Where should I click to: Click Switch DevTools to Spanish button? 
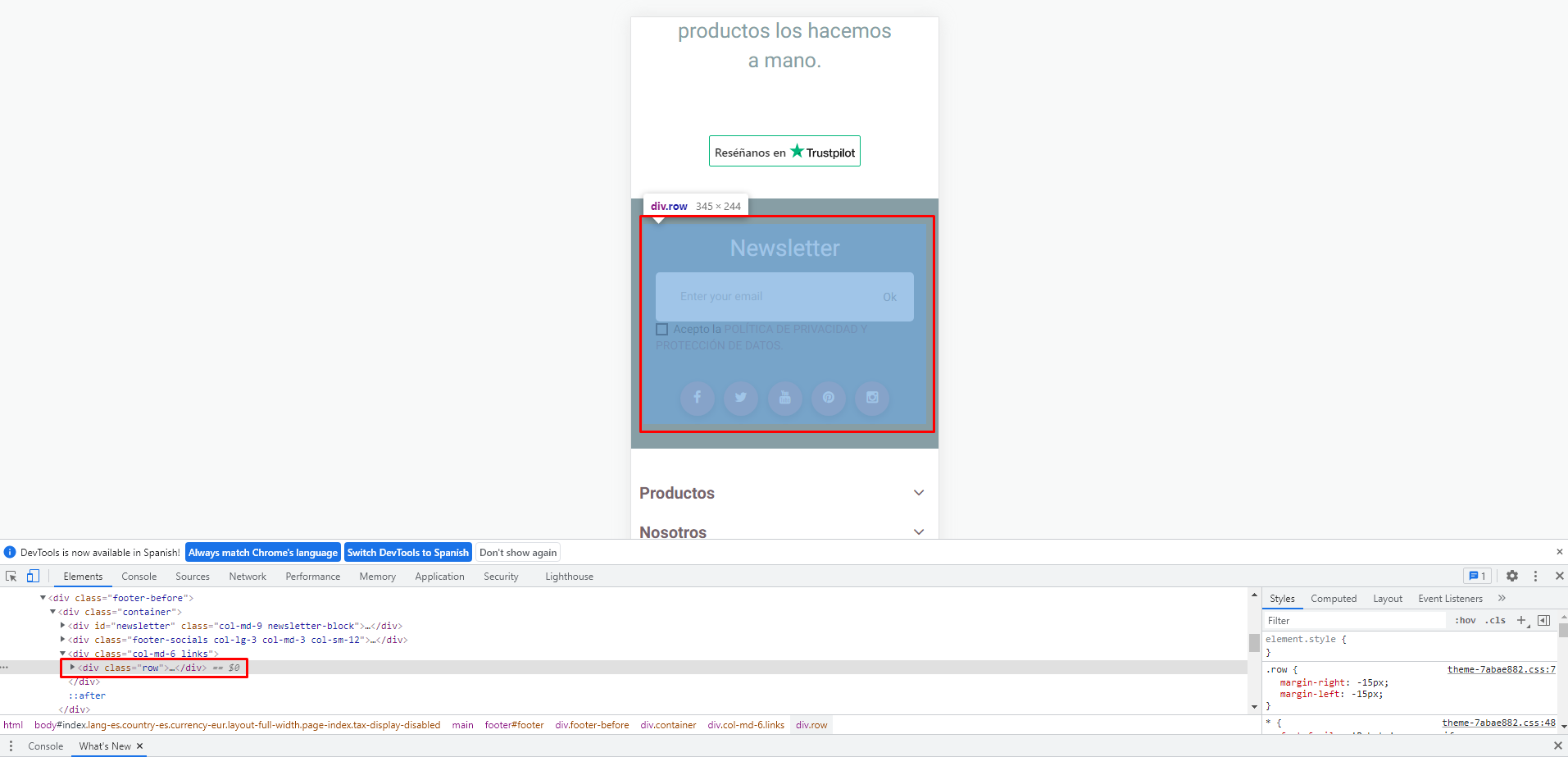tap(408, 553)
